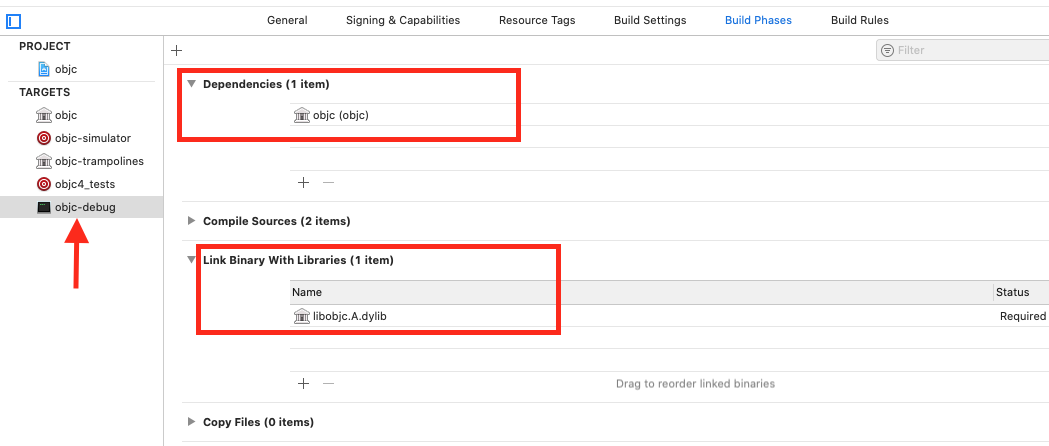Open the Signing & Capabilities tab
The width and height of the screenshot is (1049, 446).
point(403,20)
